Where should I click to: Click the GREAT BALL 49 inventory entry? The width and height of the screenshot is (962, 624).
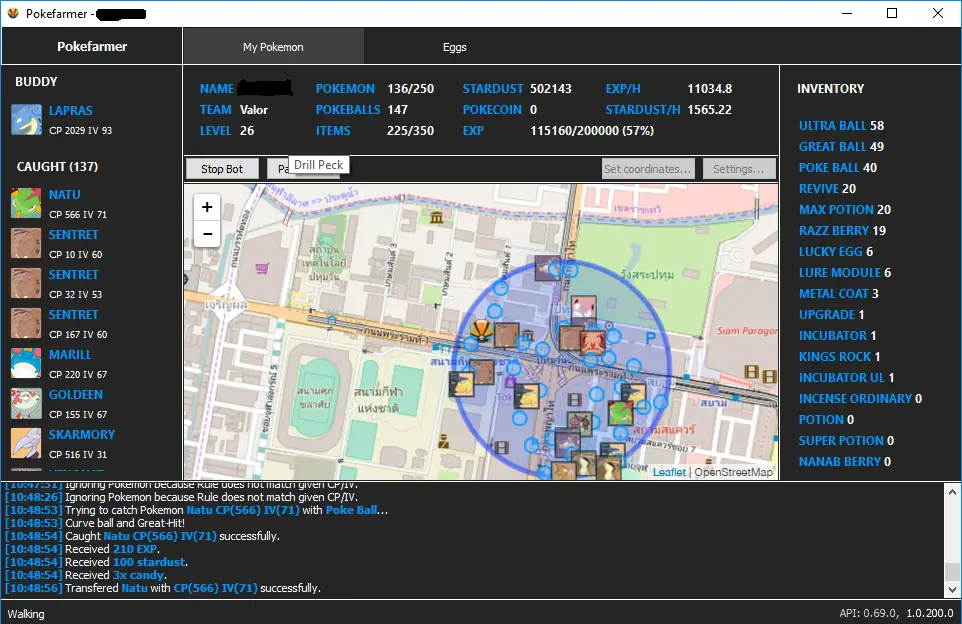point(841,147)
